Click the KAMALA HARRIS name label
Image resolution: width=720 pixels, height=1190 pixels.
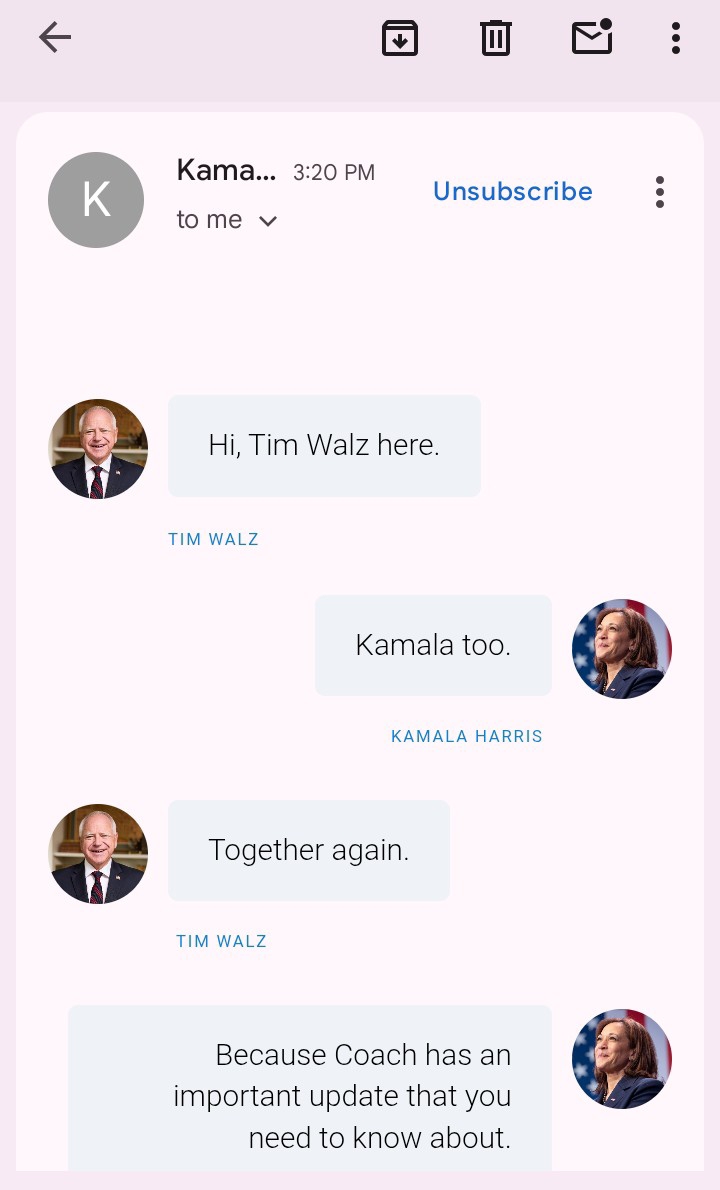467,736
